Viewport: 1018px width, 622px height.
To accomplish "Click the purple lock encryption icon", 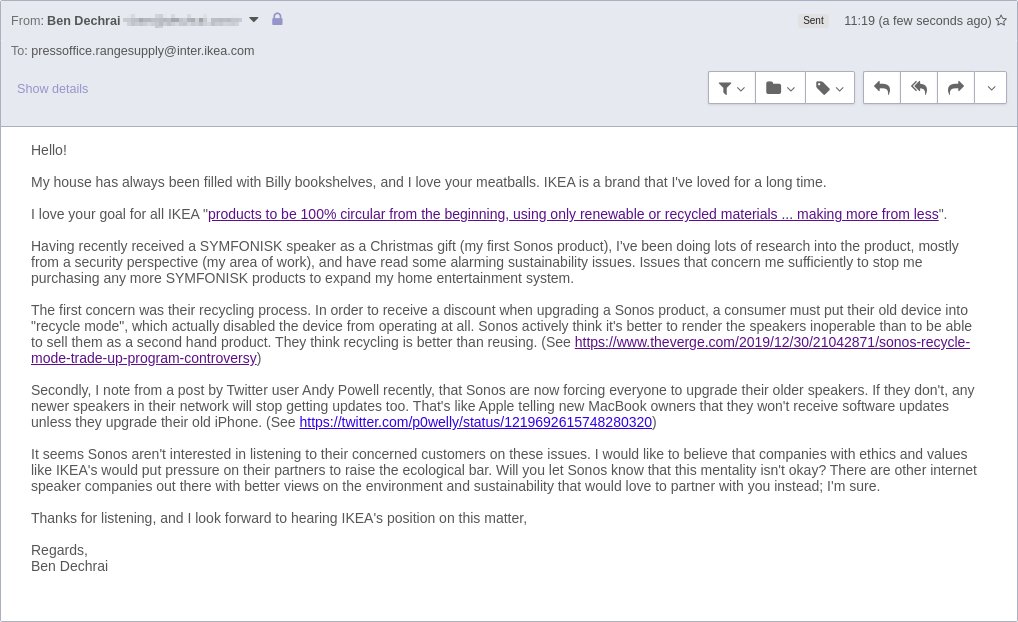I will [277, 19].
